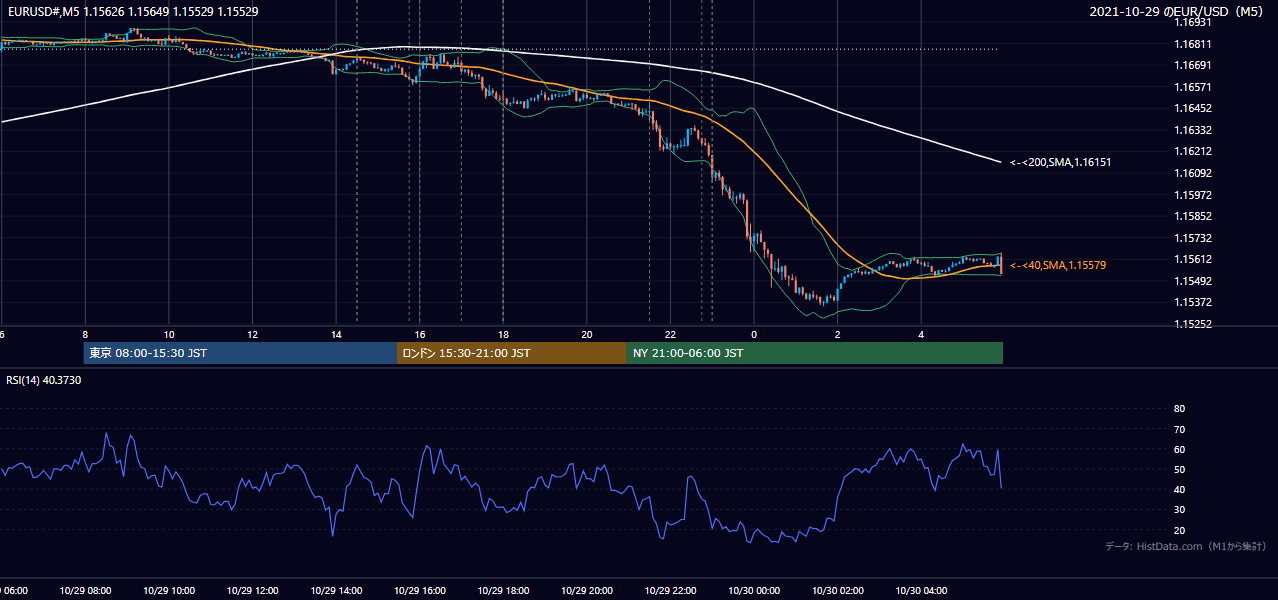This screenshot has width=1278, height=600.
Task: Click hour tick 16 below the price chart
Action: pyautogui.click(x=420, y=335)
